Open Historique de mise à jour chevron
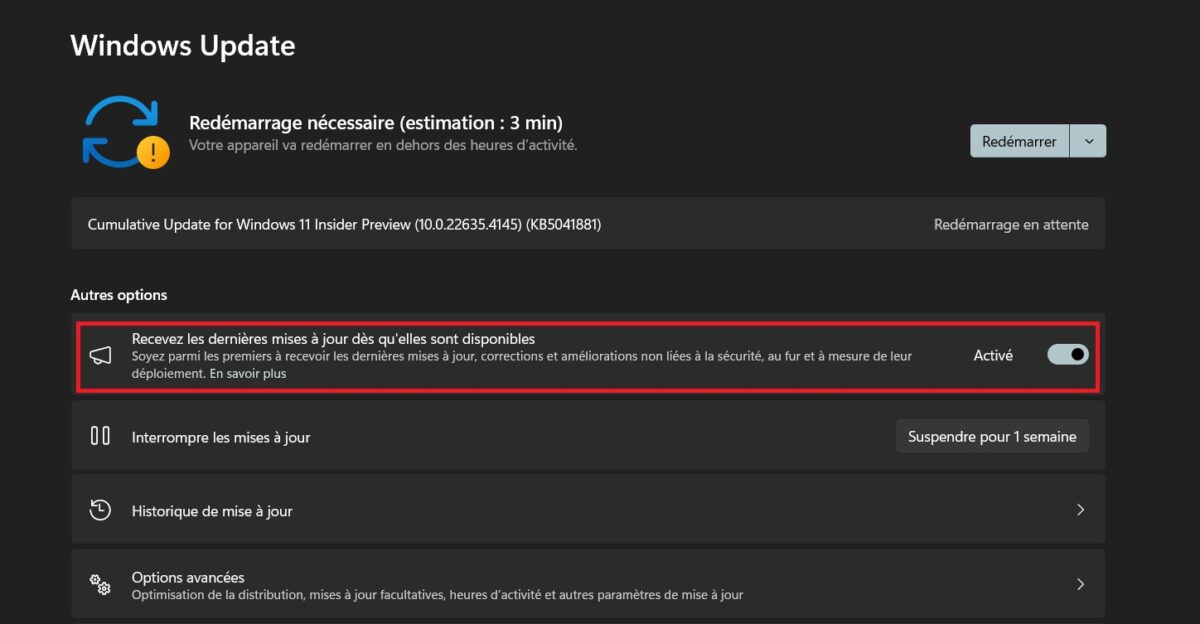Viewport: 1200px width, 624px height. click(1080, 510)
